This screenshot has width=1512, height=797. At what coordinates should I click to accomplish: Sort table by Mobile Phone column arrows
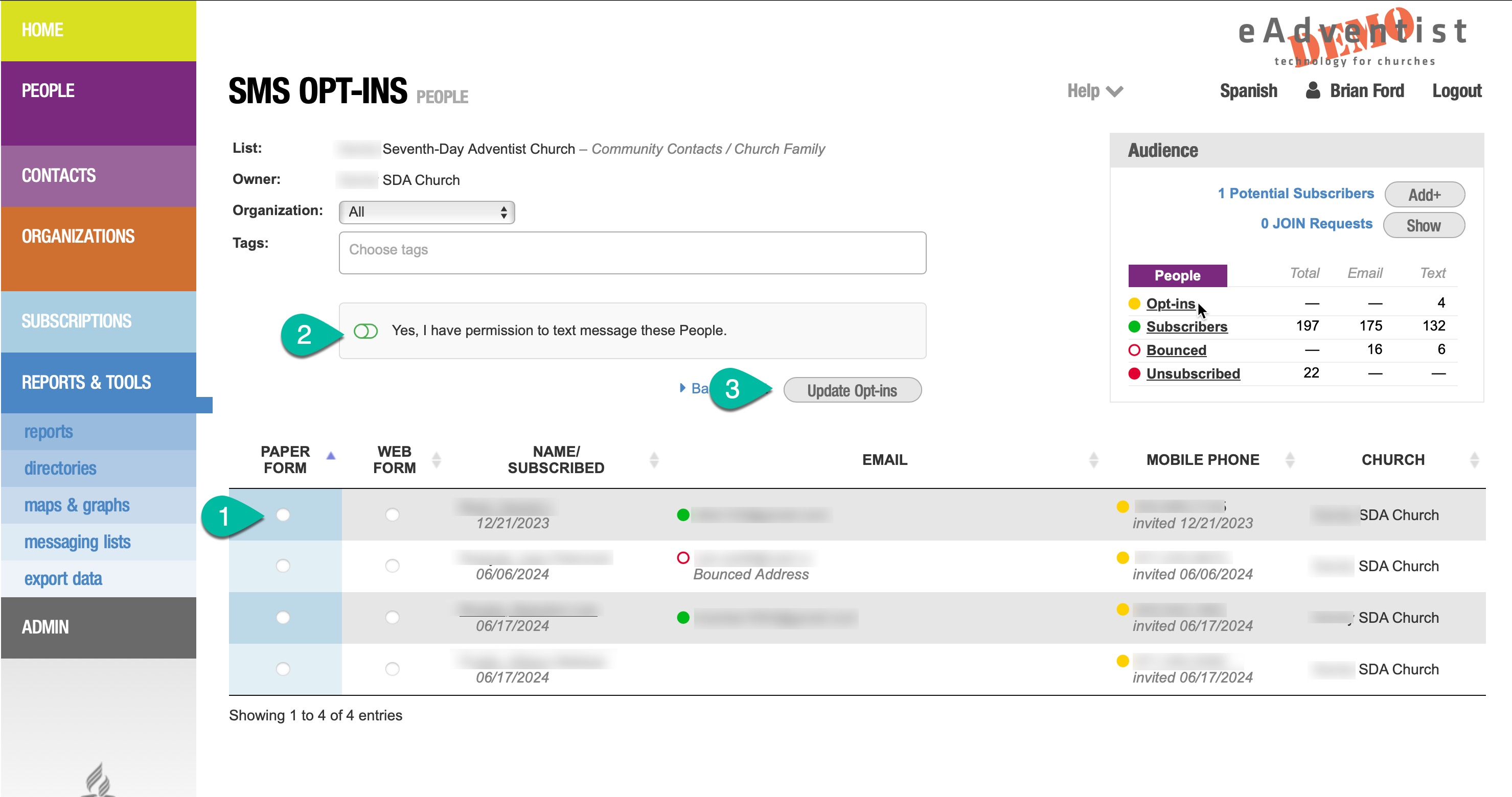[1290, 460]
